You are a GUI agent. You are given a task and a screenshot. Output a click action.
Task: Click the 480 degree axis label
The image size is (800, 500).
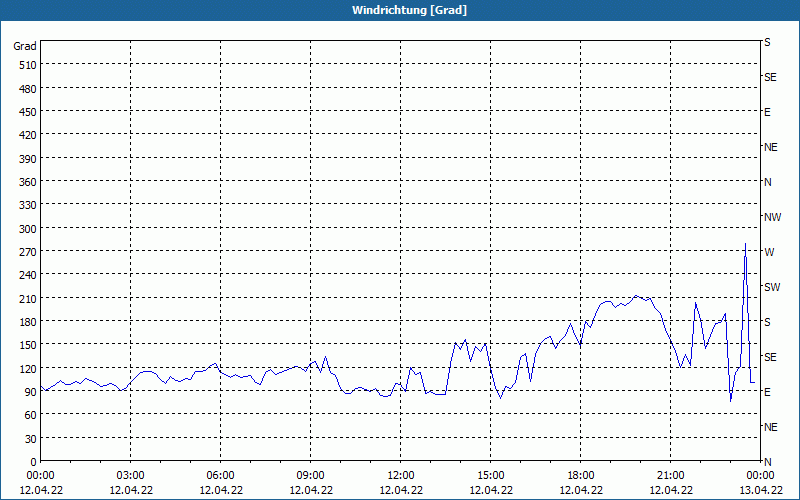coord(28,89)
